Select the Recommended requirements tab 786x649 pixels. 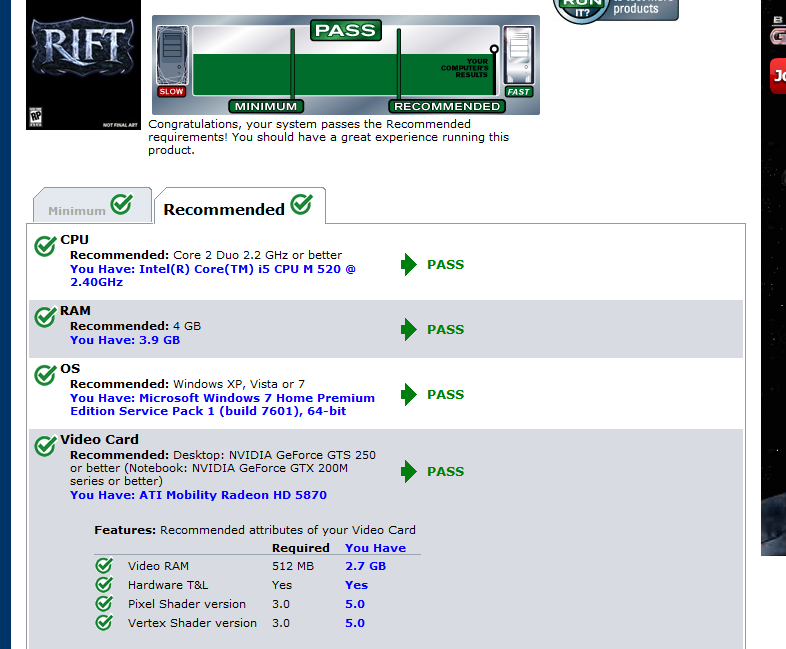(x=238, y=207)
